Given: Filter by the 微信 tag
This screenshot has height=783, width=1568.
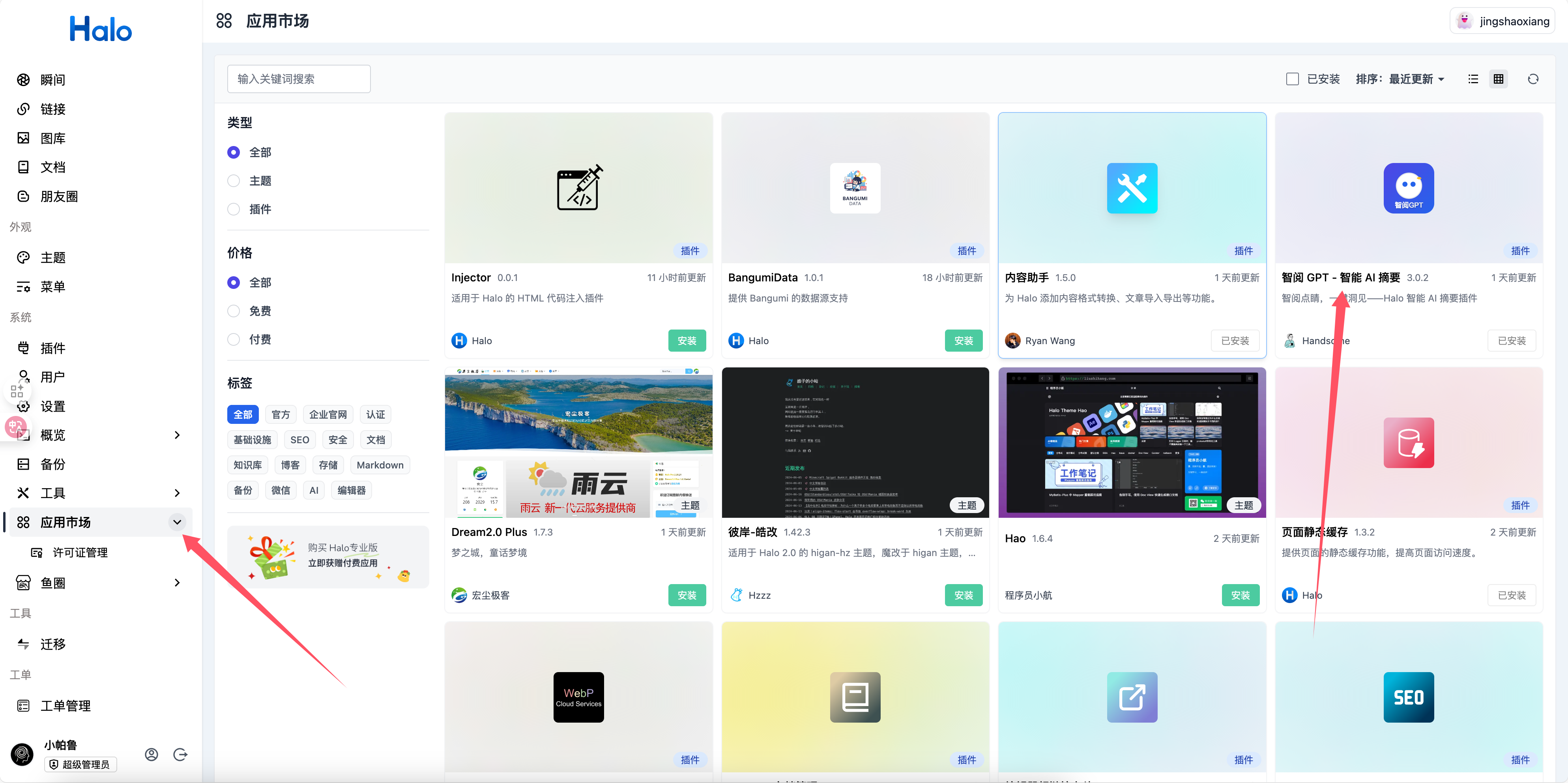Looking at the screenshot, I should [281, 490].
